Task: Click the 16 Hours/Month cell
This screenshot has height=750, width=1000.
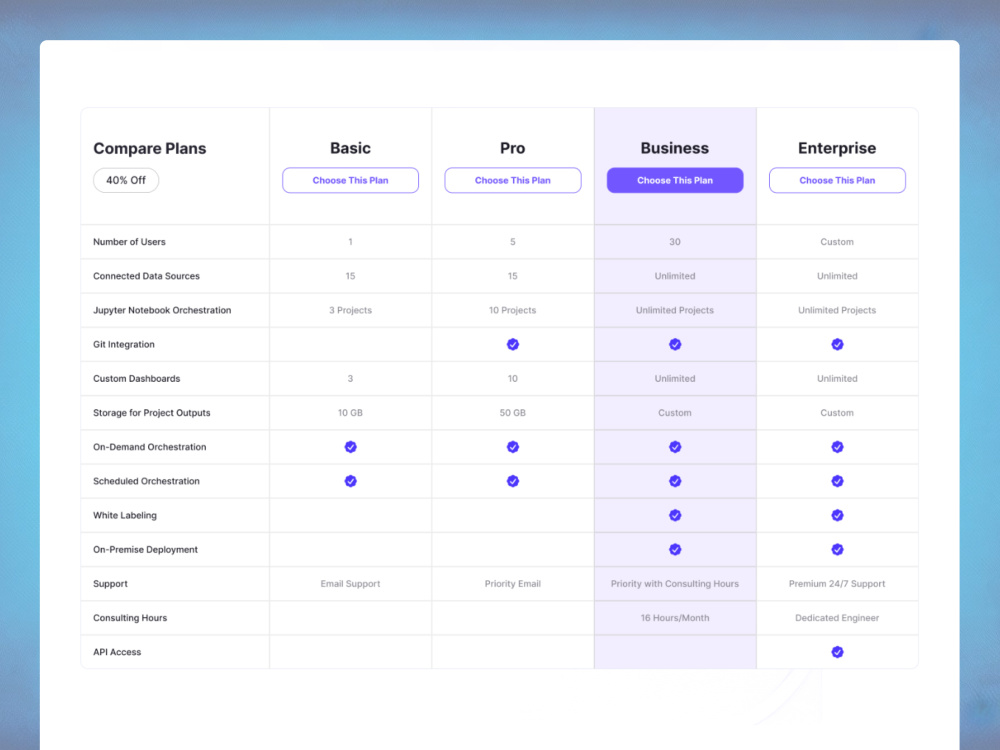Action: click(x=675, y=618)
